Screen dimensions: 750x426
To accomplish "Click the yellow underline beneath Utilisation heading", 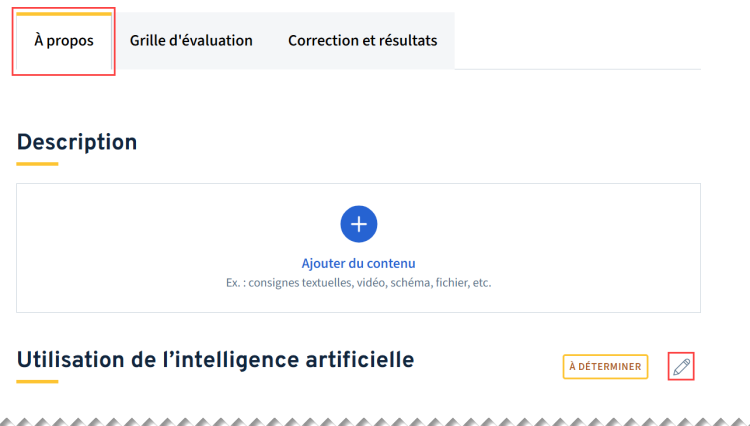I will click(37, 382).
